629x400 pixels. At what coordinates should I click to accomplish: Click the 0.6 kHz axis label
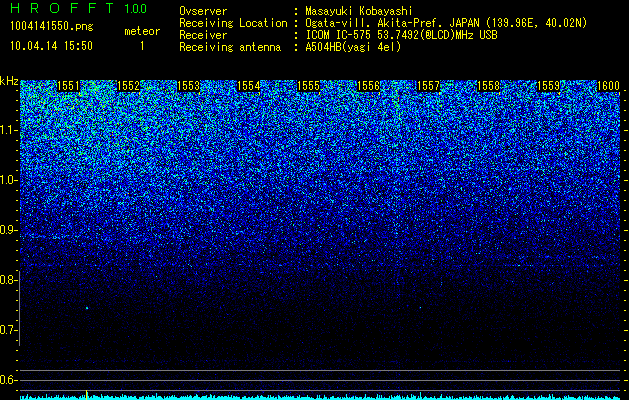[9, 380]
